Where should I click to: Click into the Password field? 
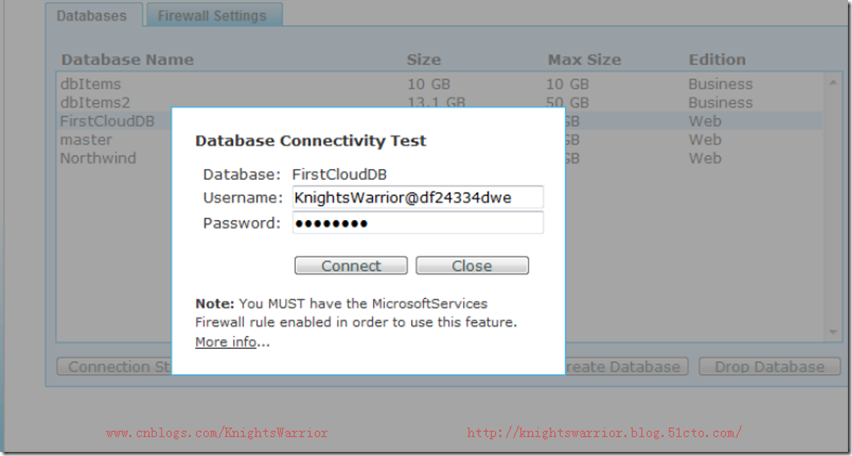click(x=417, y=223)
